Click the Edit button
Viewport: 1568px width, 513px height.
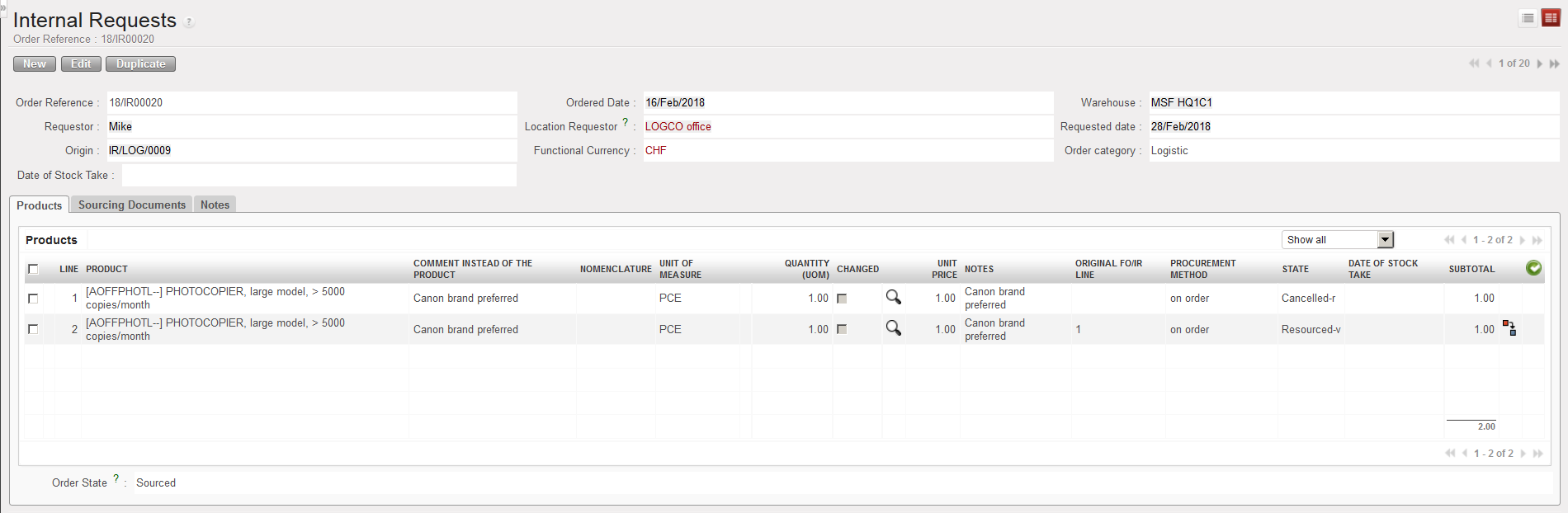(81, 64)
